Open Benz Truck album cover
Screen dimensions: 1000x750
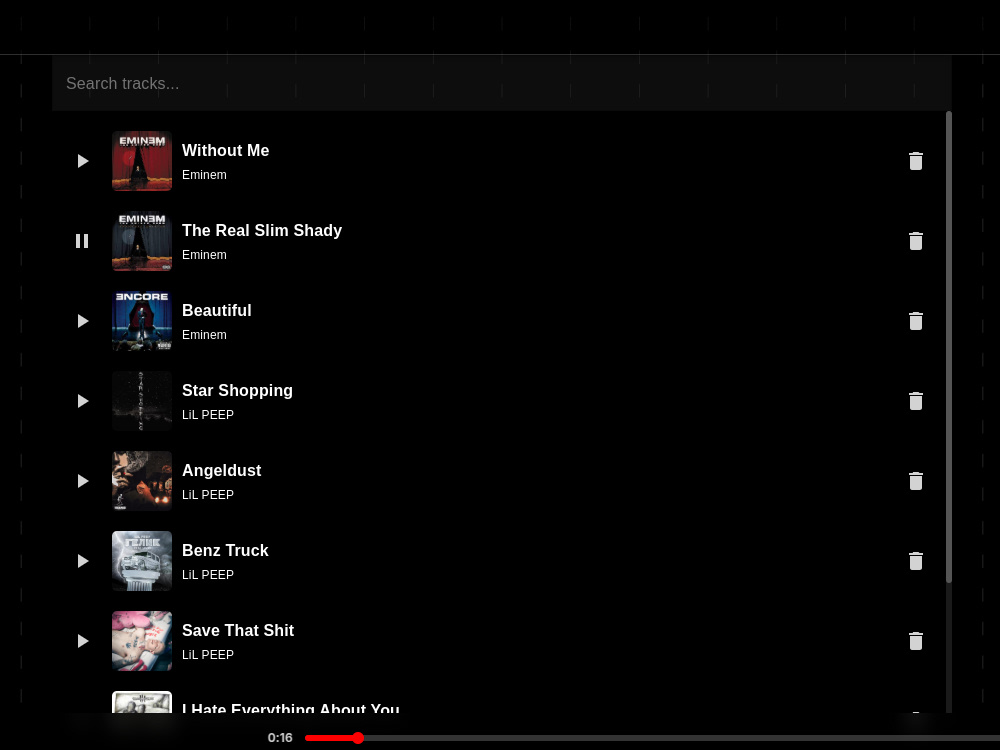tap(142, 561)
